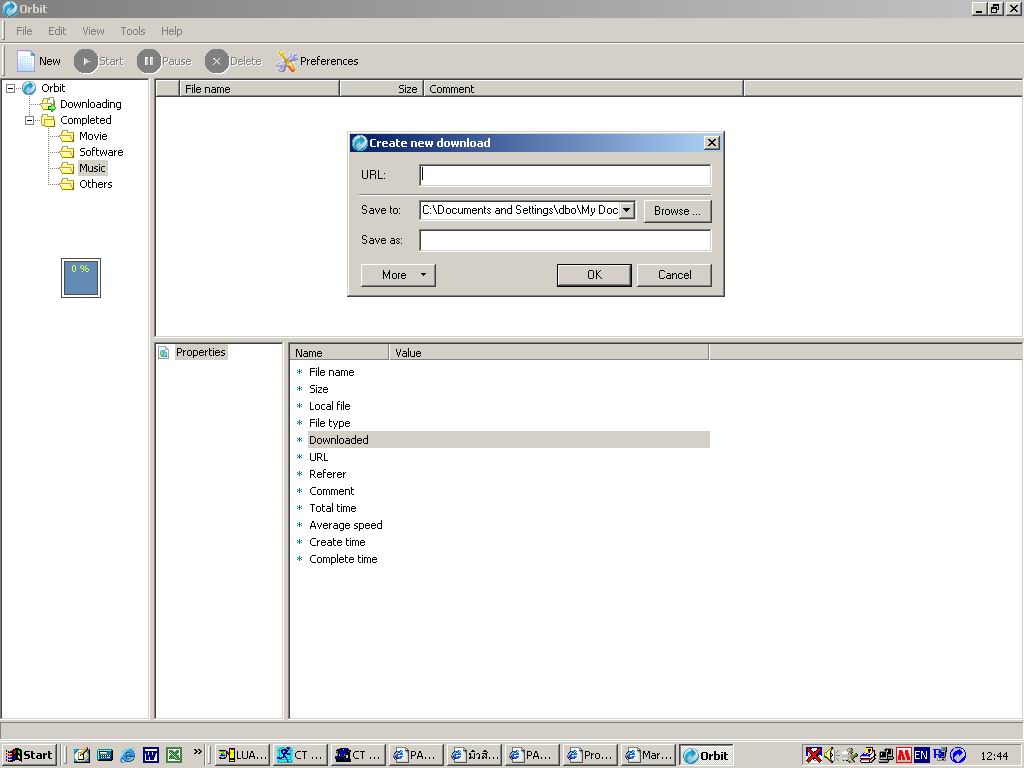Click the Browse button for save location
Image resolution: width=1024 pixels, height=768 pixels.
point(677,211)
